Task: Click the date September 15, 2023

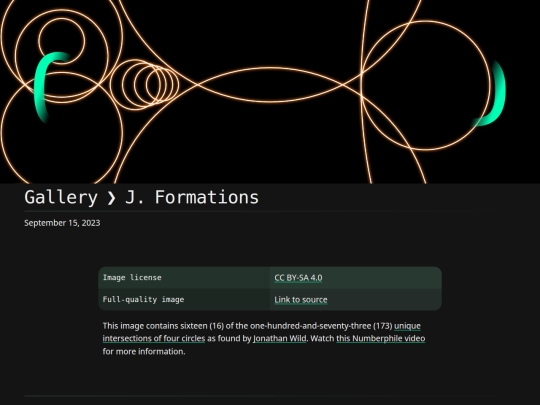Action: 62,223
